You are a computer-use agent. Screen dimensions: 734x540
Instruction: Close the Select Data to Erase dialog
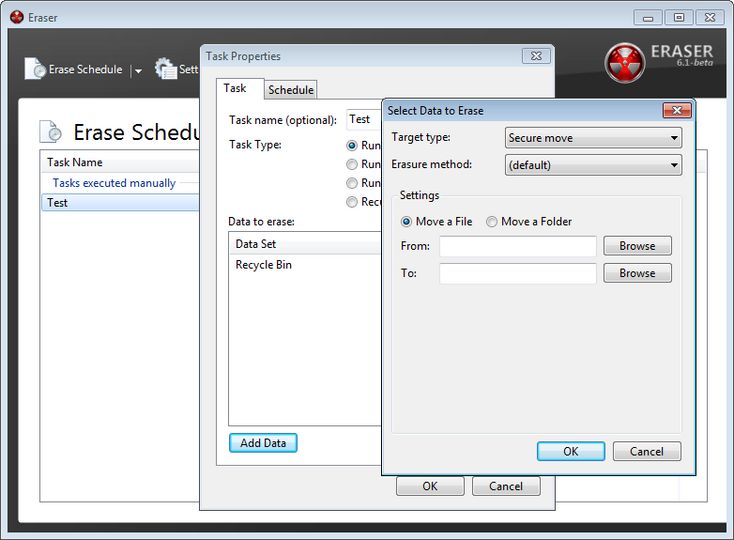[676, 110]
